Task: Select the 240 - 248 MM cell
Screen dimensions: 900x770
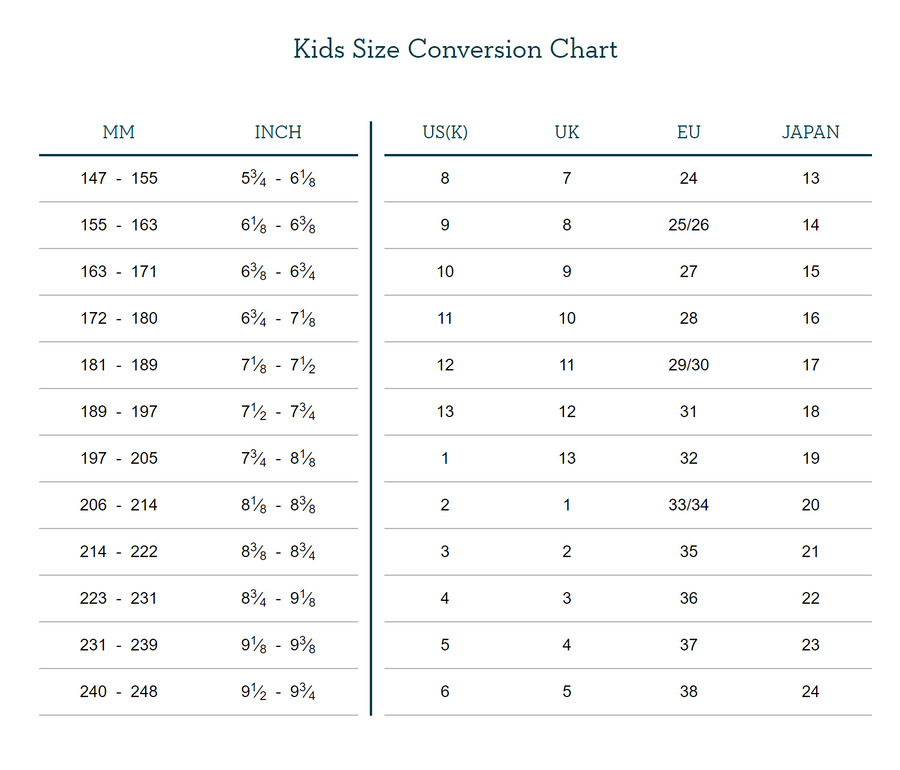Action: pyautogui.click(x=119, y=692)
